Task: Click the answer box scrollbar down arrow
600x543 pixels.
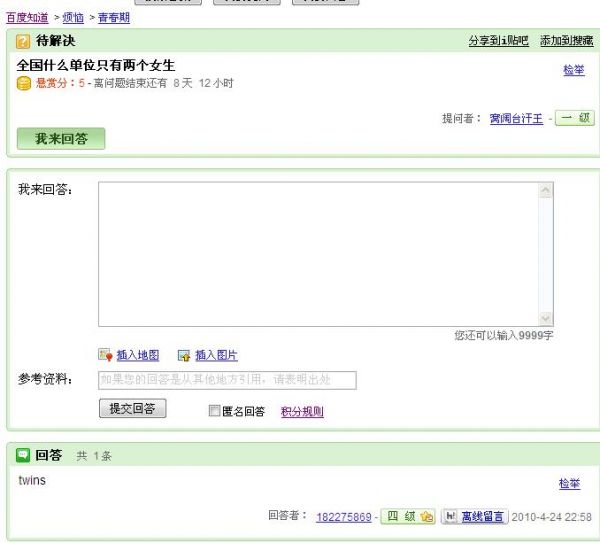Action: click(x=545, y=317)
